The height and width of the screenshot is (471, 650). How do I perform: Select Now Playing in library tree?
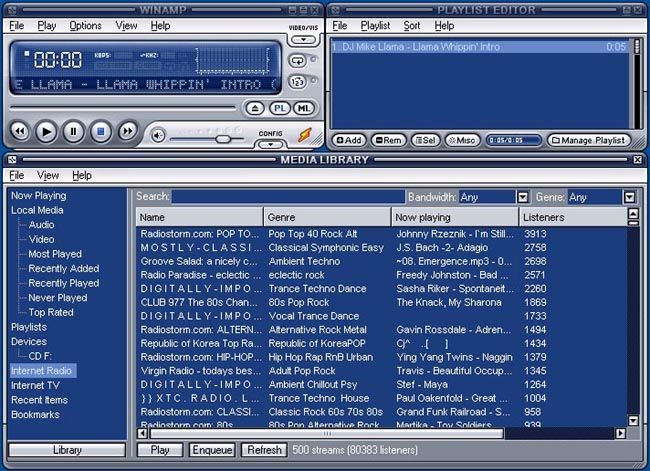(x=39, y=196)
